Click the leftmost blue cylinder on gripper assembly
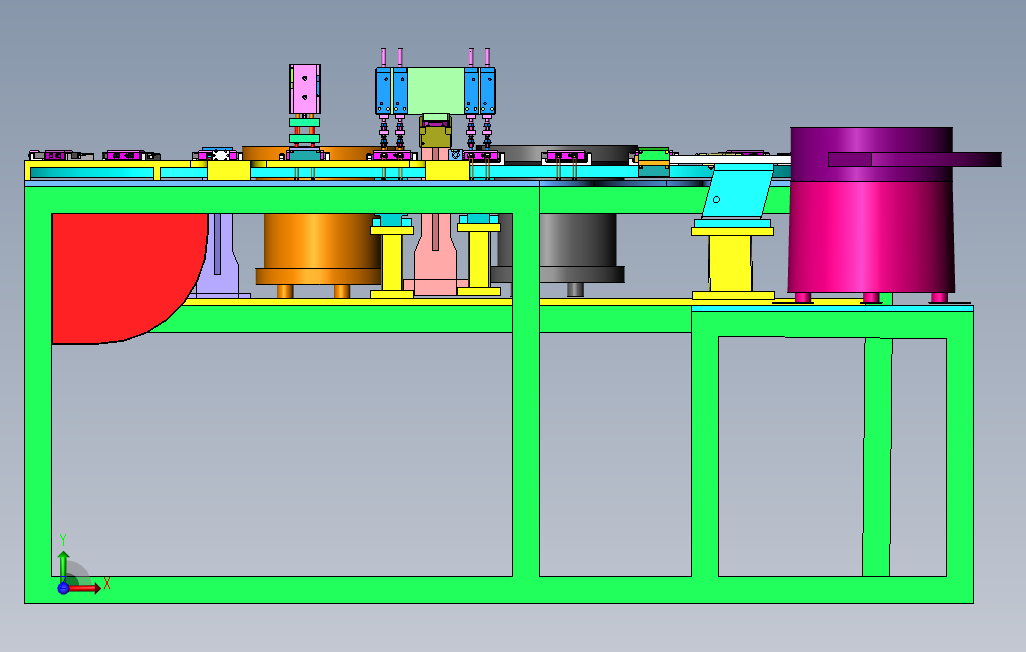Screen dimensions: 1026x652 (383, 91)
